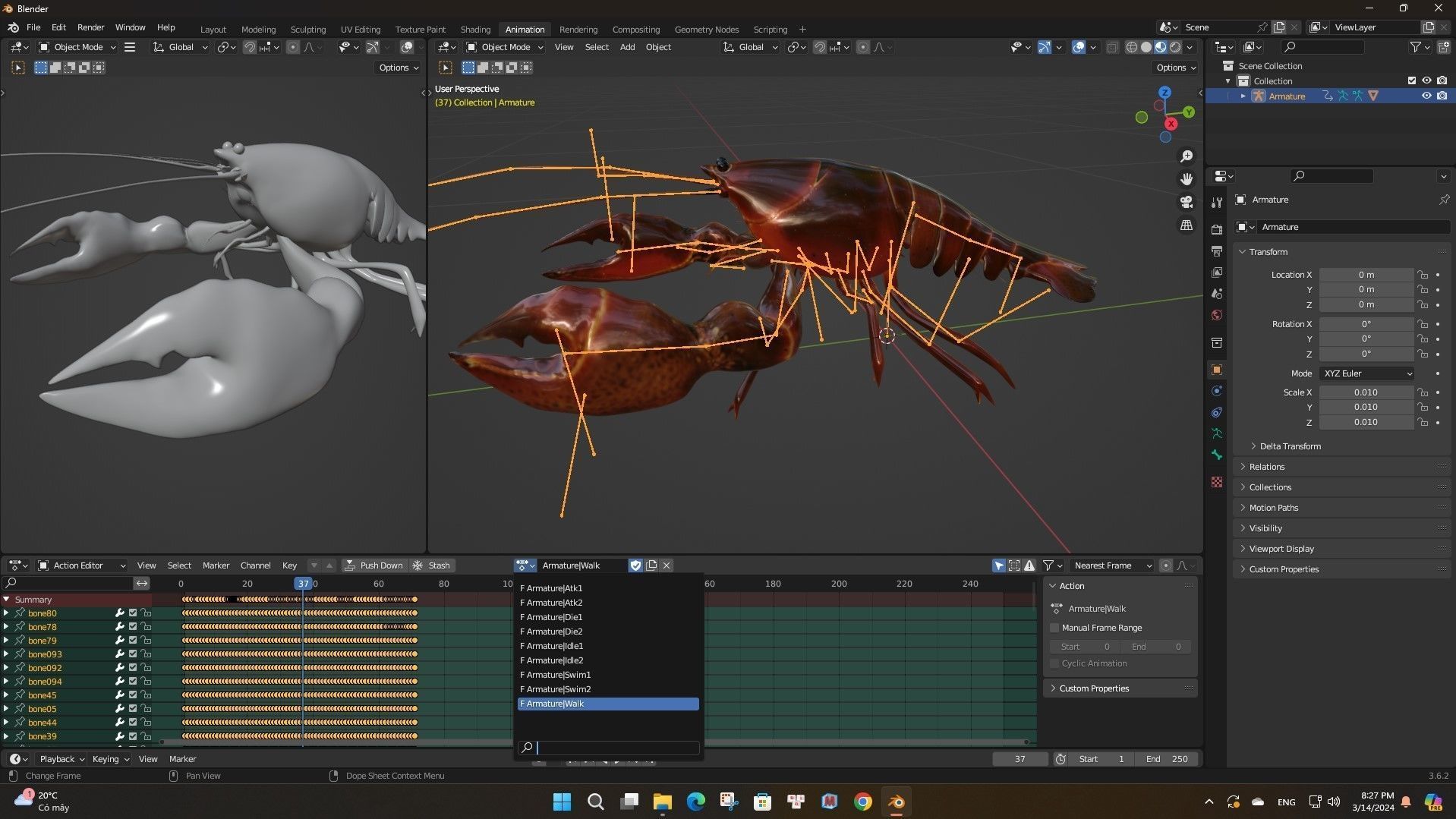
Task: Open the Render properties tab
Action: [x=1217, y=229]
